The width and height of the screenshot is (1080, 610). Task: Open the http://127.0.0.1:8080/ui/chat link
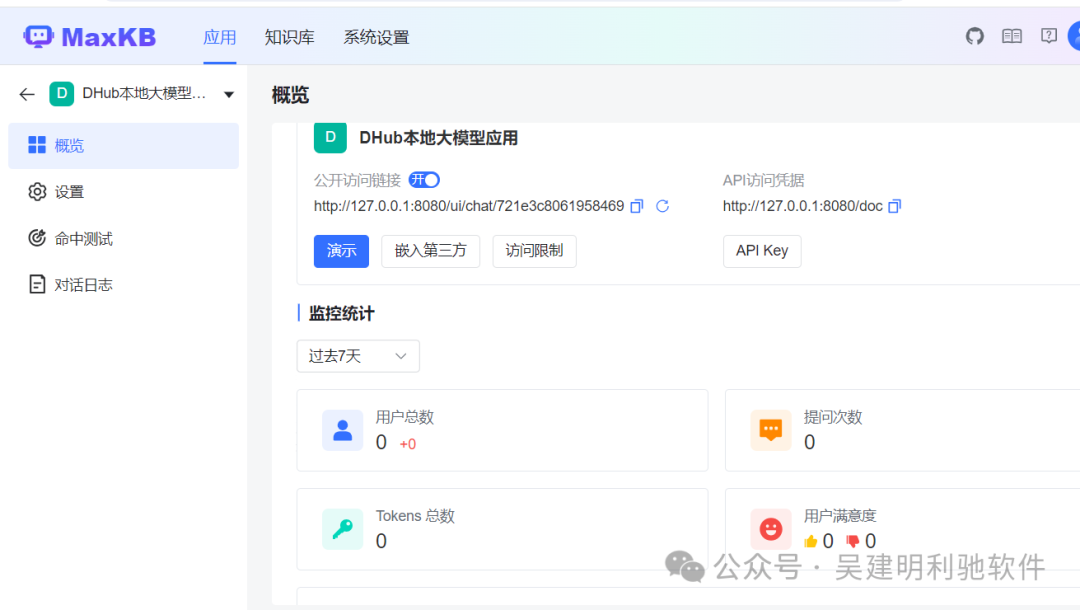click(469, 206)
